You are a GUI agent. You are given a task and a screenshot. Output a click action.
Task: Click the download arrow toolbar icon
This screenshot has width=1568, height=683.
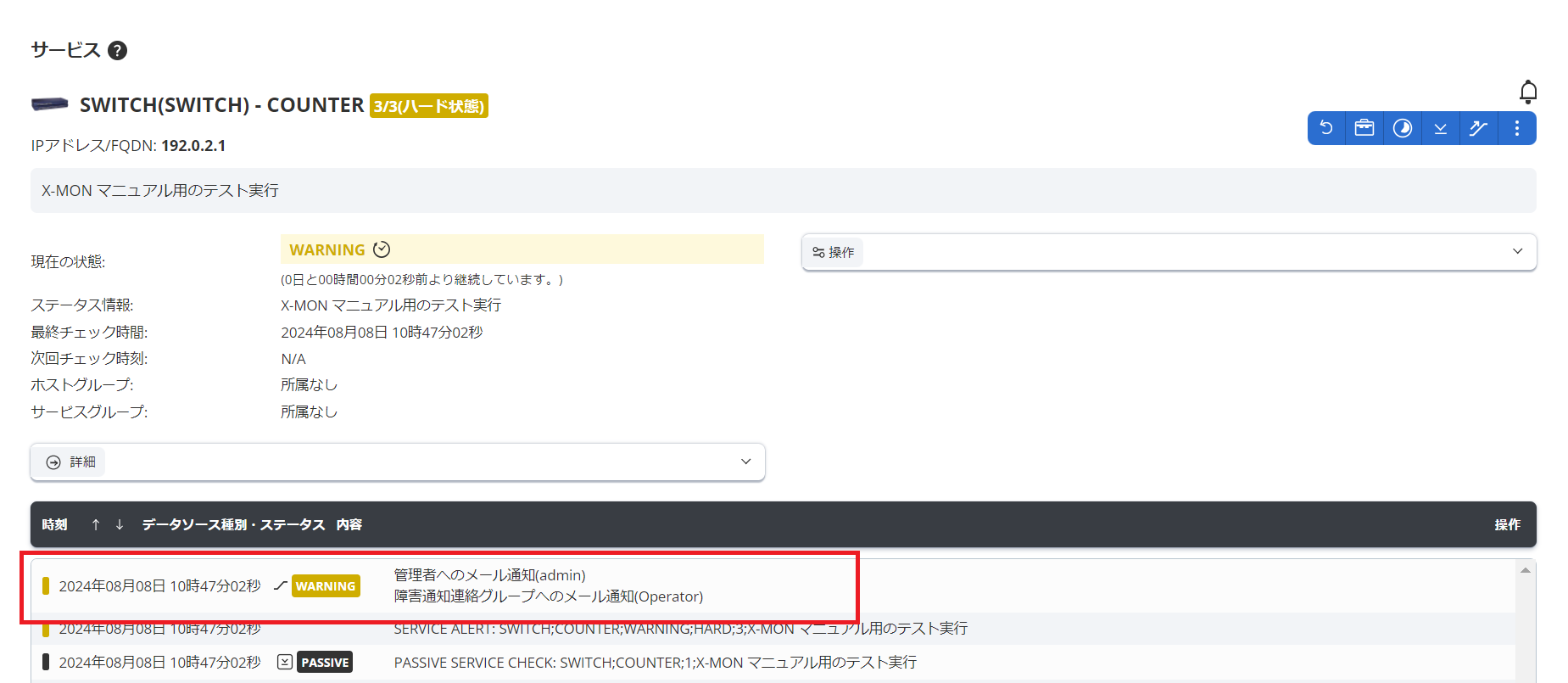[1440, 128]
